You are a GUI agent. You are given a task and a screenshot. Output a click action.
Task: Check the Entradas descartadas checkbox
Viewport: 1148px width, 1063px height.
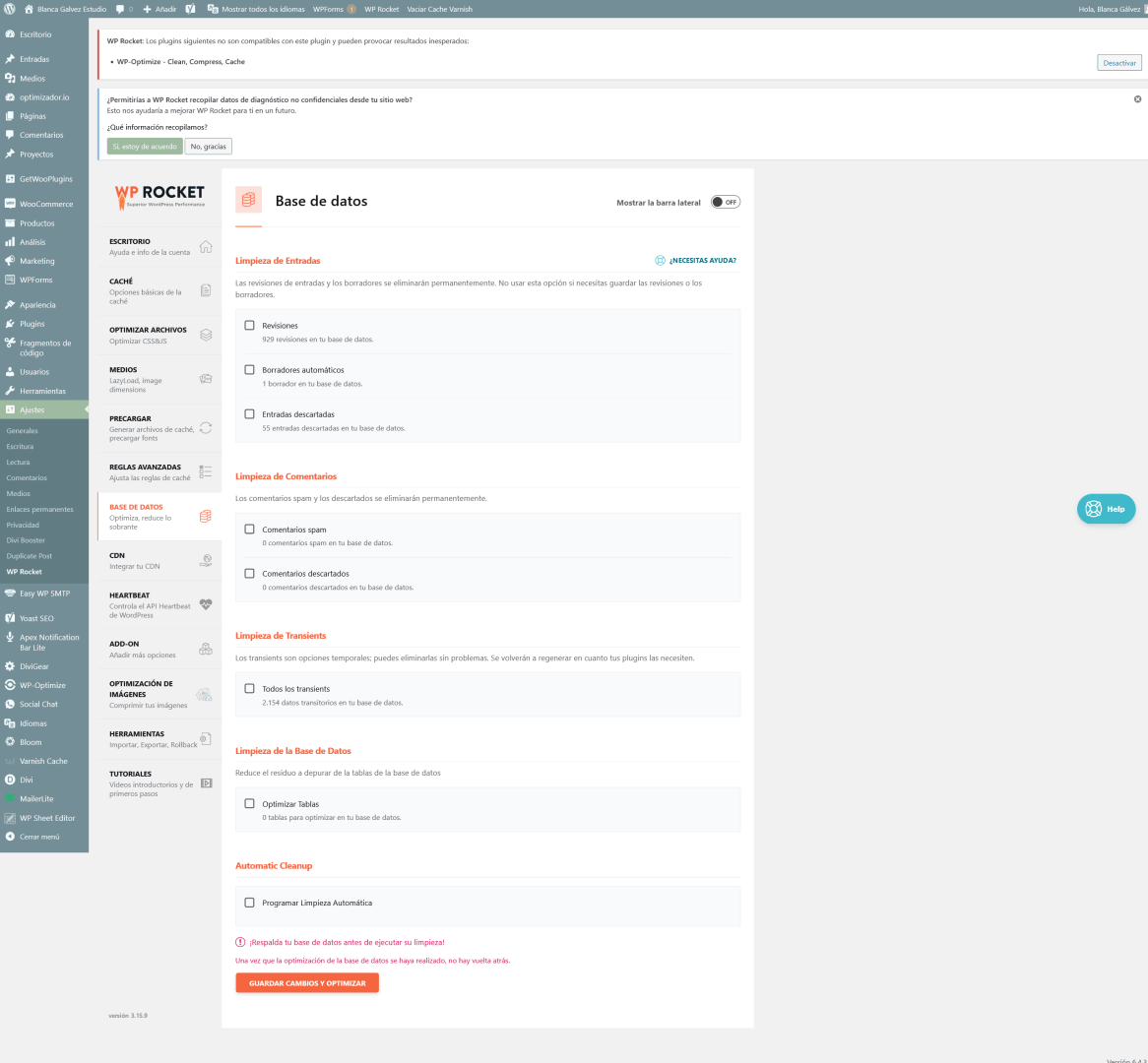click(x=250, y=413)
